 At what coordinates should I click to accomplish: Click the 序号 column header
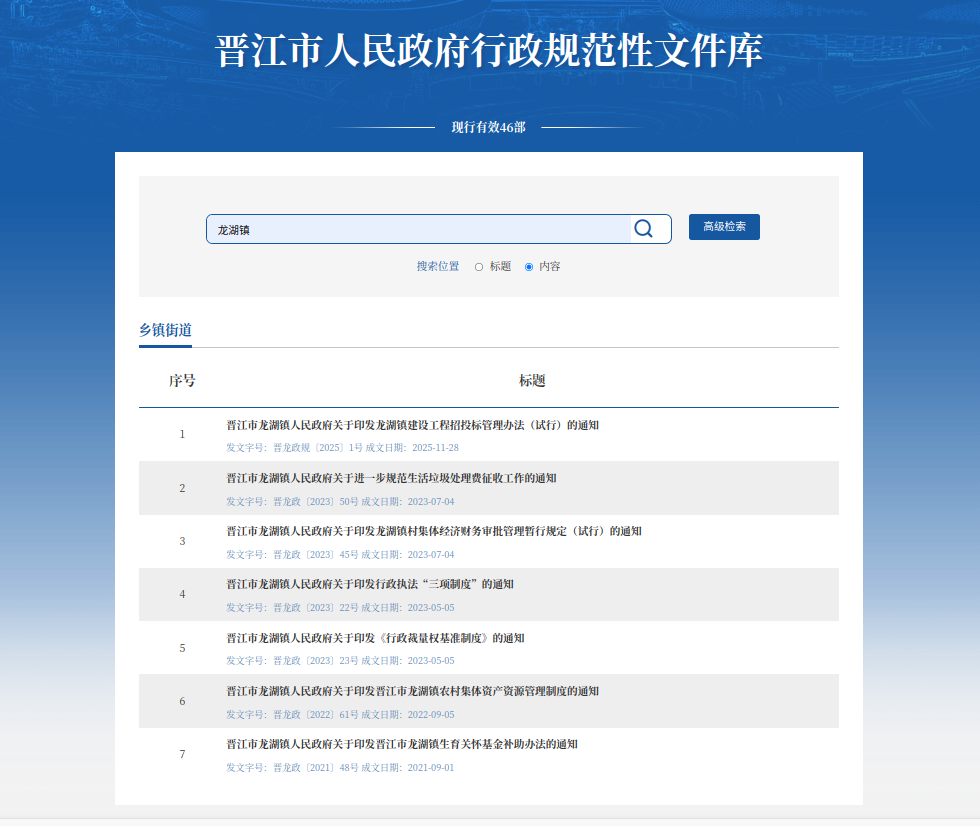[182, 381]
